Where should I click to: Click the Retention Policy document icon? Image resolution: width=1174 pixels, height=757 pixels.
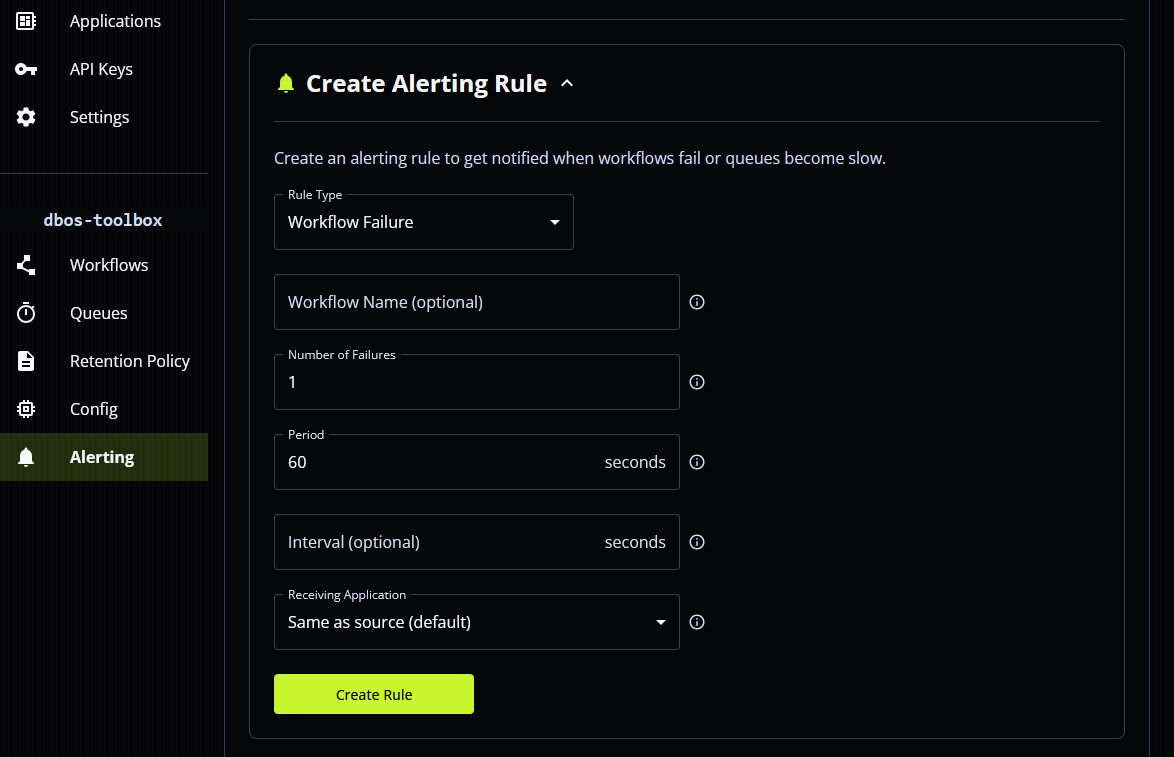26,361
